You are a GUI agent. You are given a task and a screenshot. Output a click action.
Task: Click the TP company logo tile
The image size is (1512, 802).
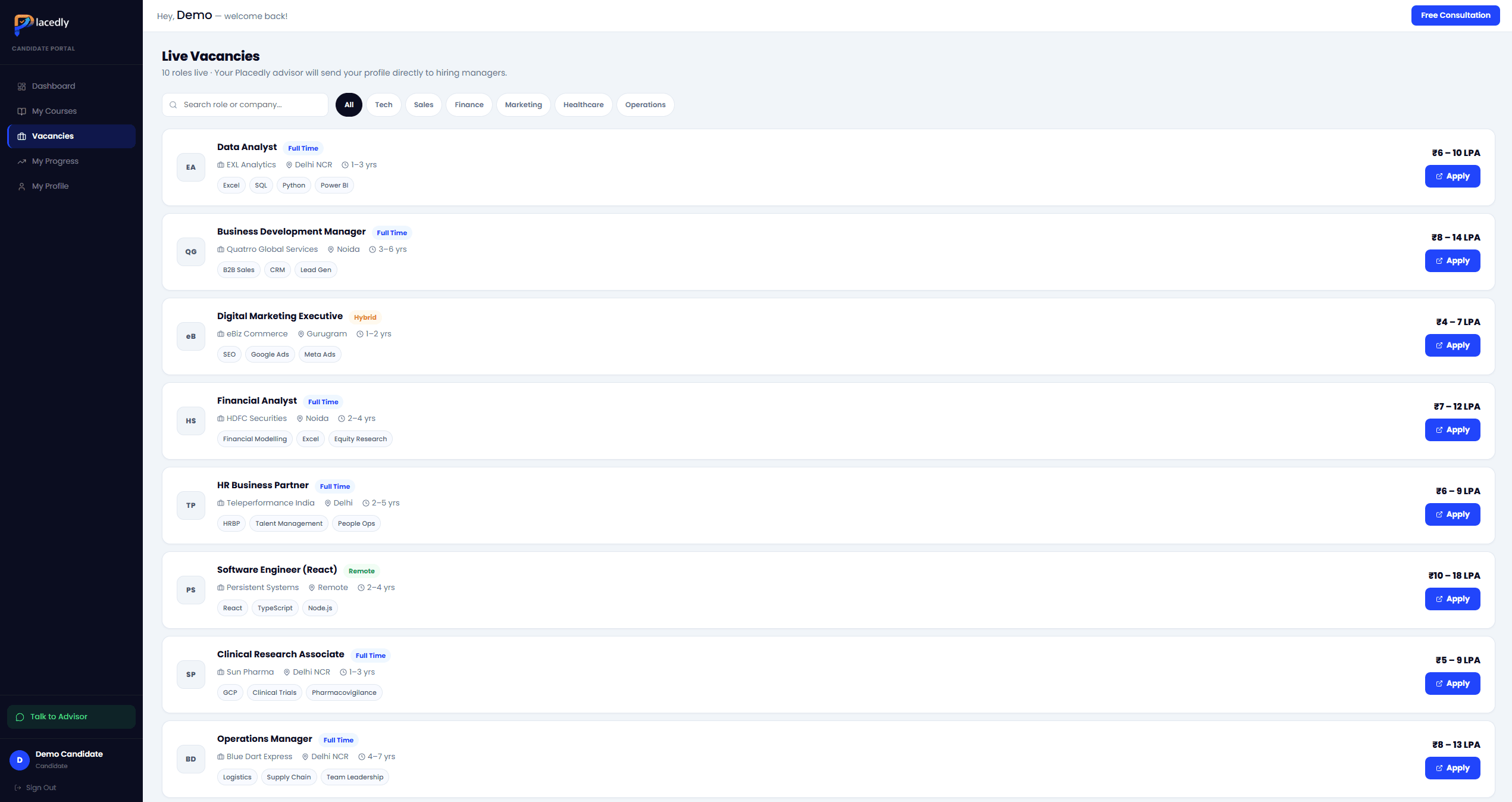(x=191, y=505)
